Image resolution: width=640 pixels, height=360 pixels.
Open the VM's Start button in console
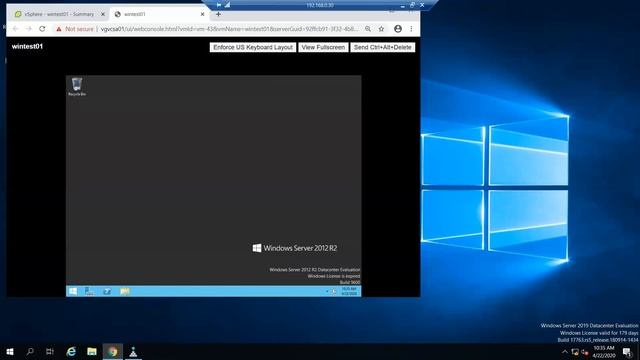click(73, 291)
